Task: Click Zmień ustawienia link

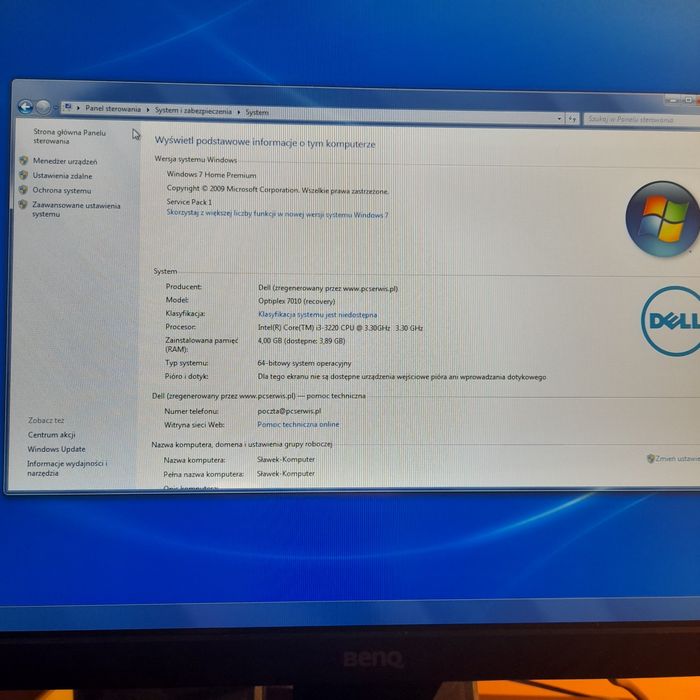Action: [x=678, y=458]
